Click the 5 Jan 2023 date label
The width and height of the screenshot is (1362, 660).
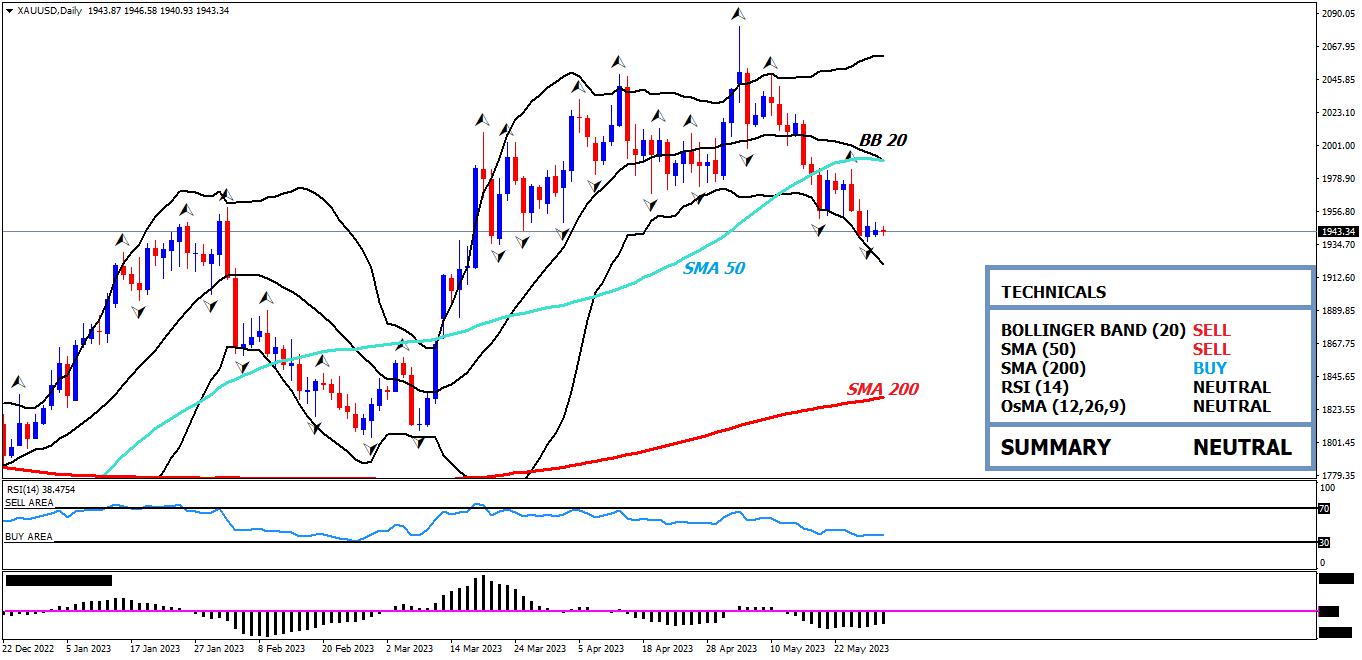(x=88, y=649)
